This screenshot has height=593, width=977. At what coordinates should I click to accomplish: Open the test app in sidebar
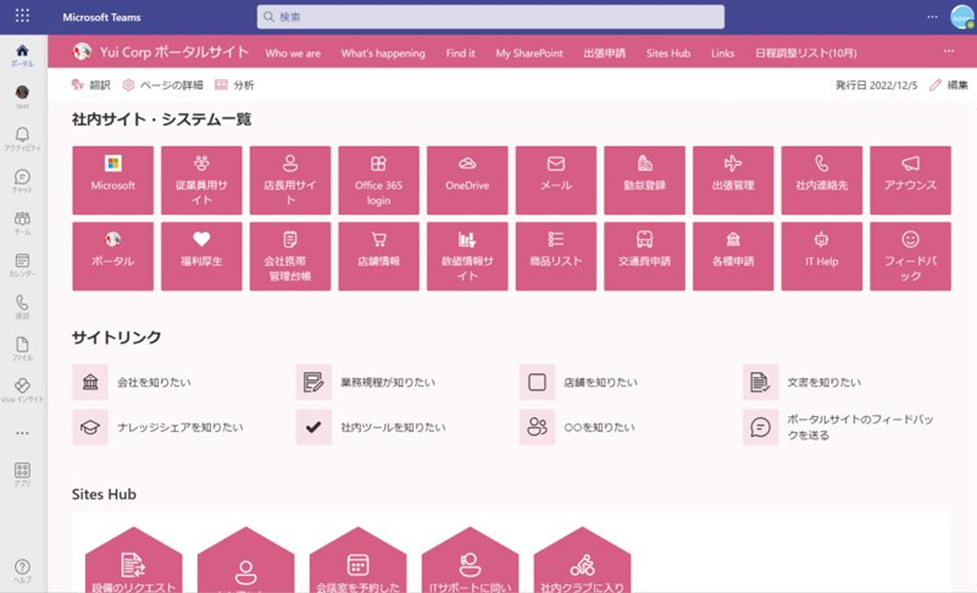pos(22,97)
